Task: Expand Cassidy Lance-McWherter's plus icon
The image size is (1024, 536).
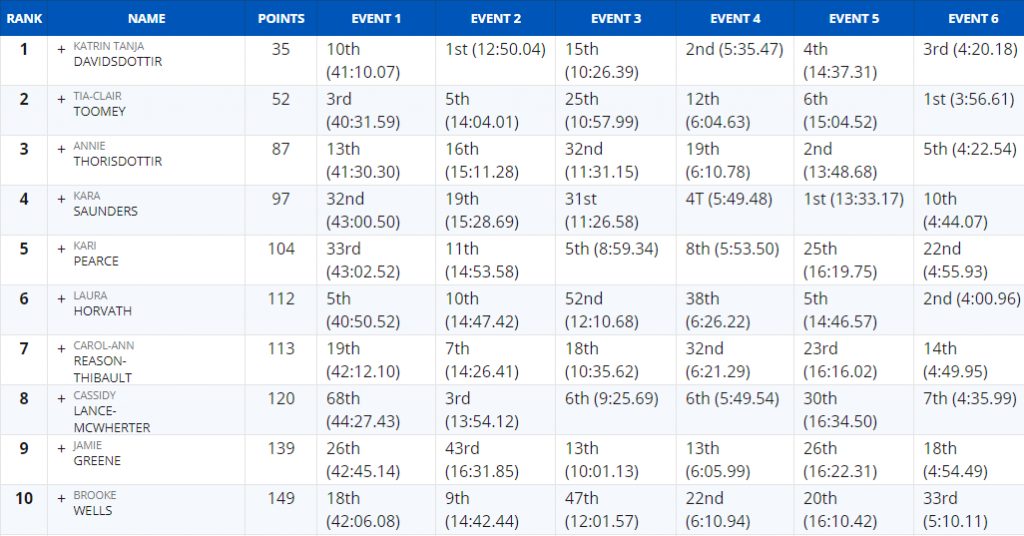Action: coord(61,399)
